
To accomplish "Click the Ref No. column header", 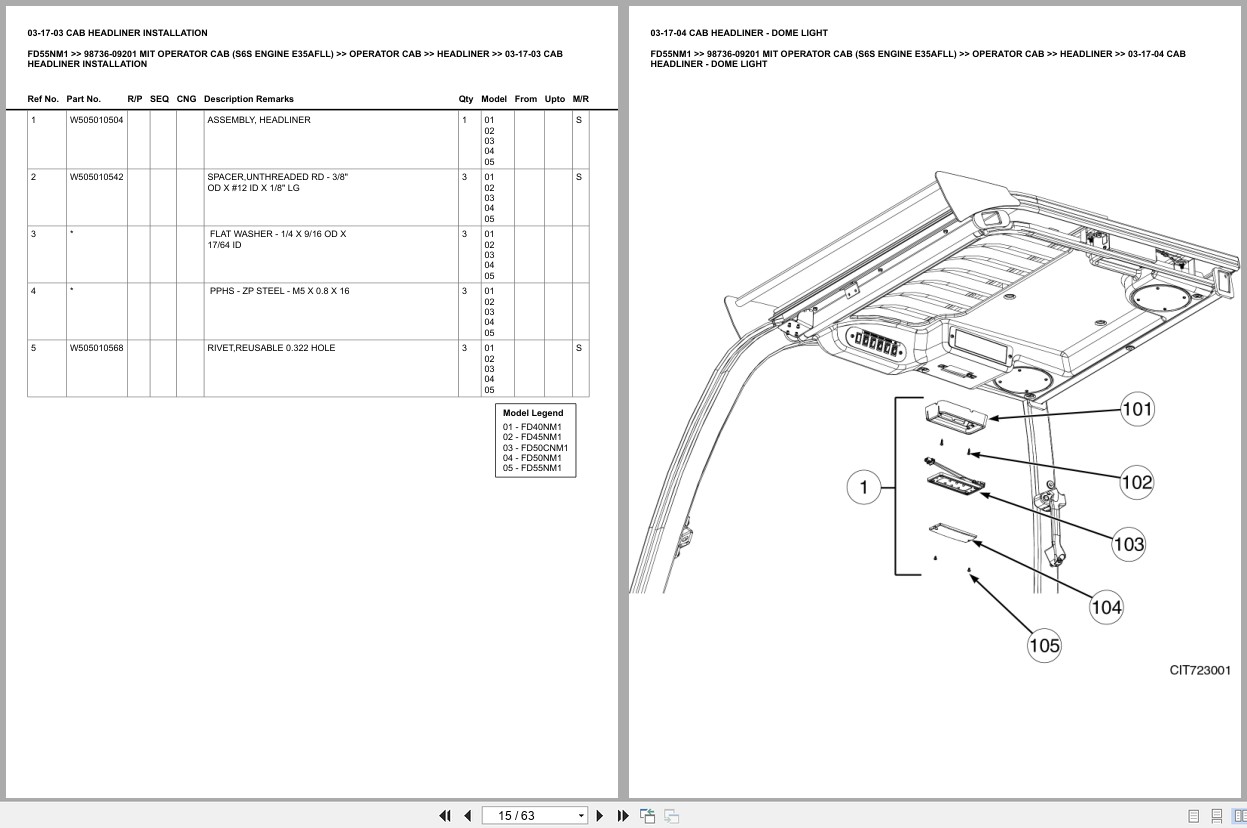I will 43,99.
